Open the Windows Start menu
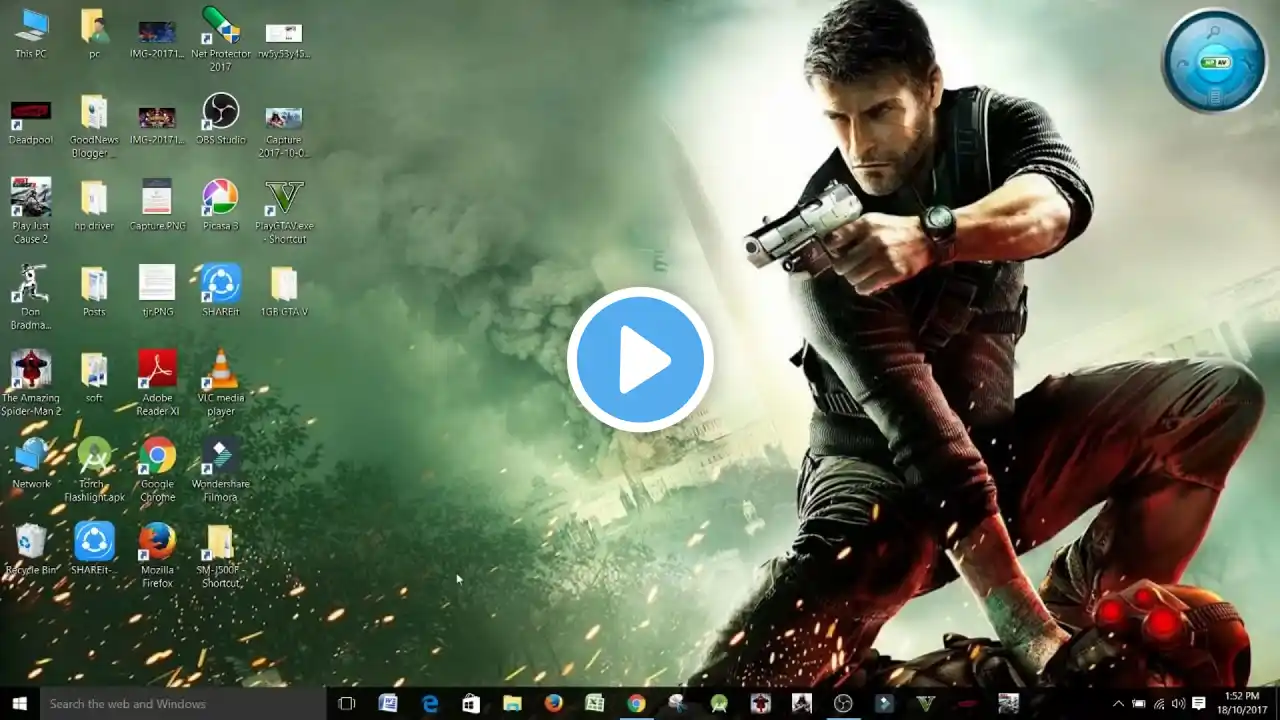Screen dimensions: 1280x720 click(19, 704)
